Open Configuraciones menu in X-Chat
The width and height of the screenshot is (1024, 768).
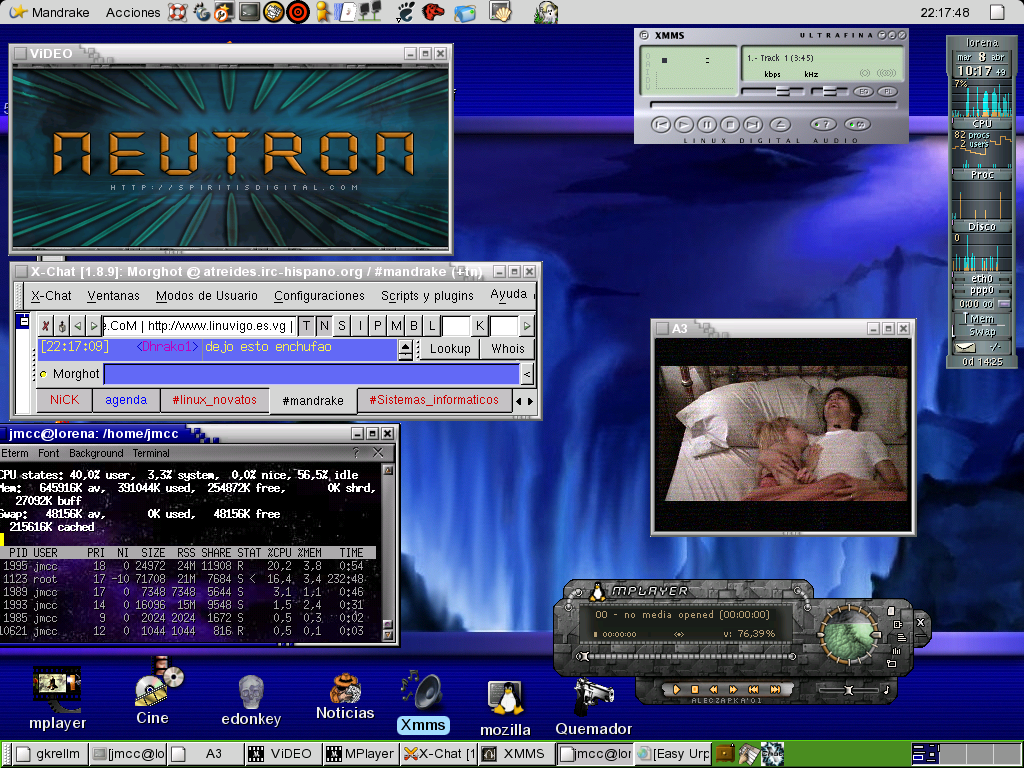(x=319, y=296)
